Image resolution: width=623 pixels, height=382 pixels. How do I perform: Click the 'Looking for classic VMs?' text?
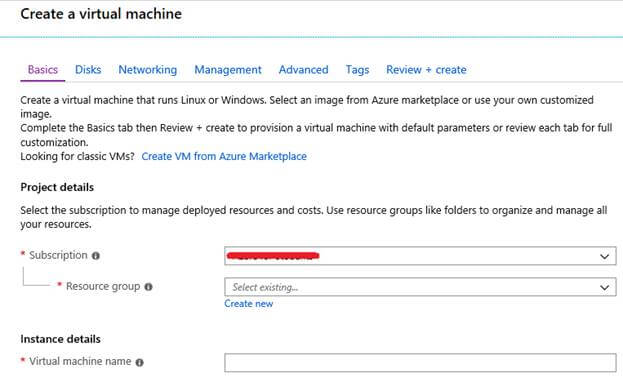tap(77, 156)
